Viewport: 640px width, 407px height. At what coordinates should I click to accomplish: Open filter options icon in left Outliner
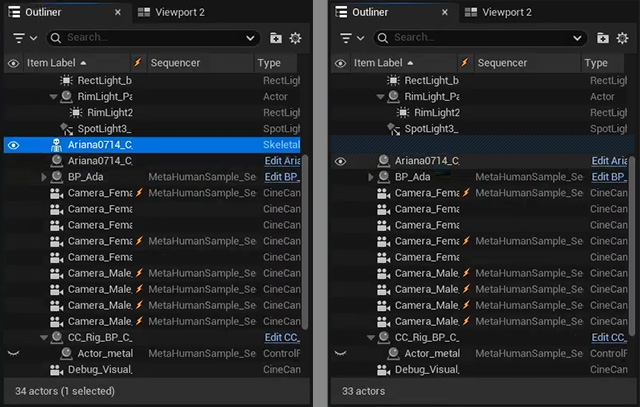click(24, 38)
